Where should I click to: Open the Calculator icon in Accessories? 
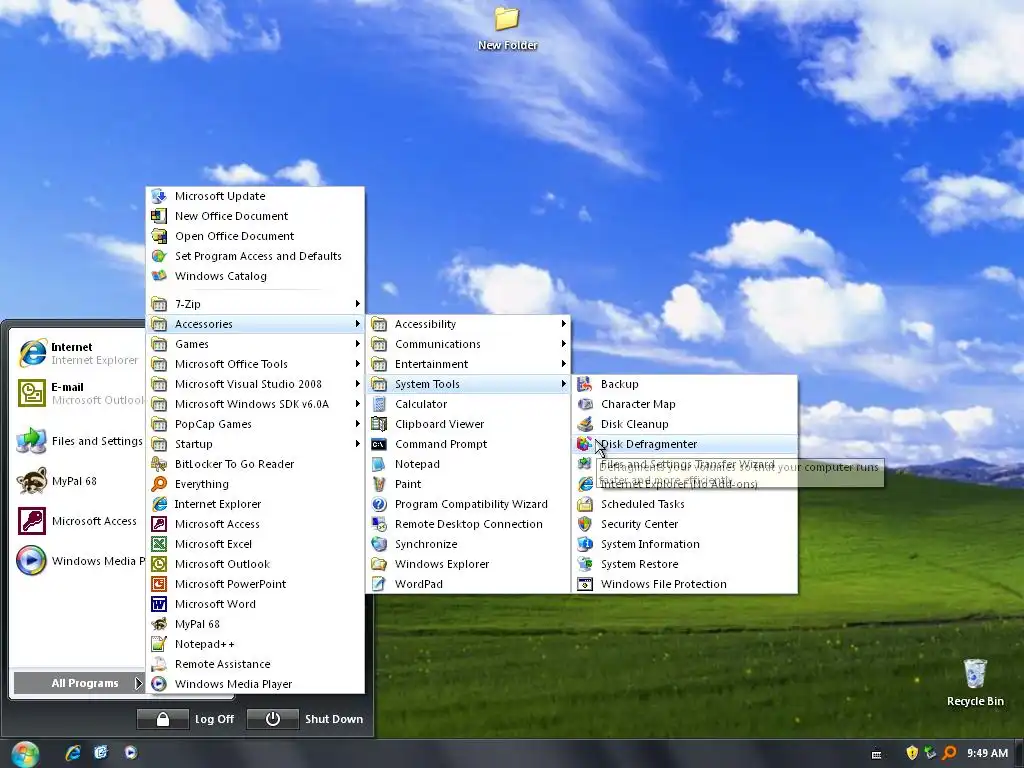click(379, 404)
